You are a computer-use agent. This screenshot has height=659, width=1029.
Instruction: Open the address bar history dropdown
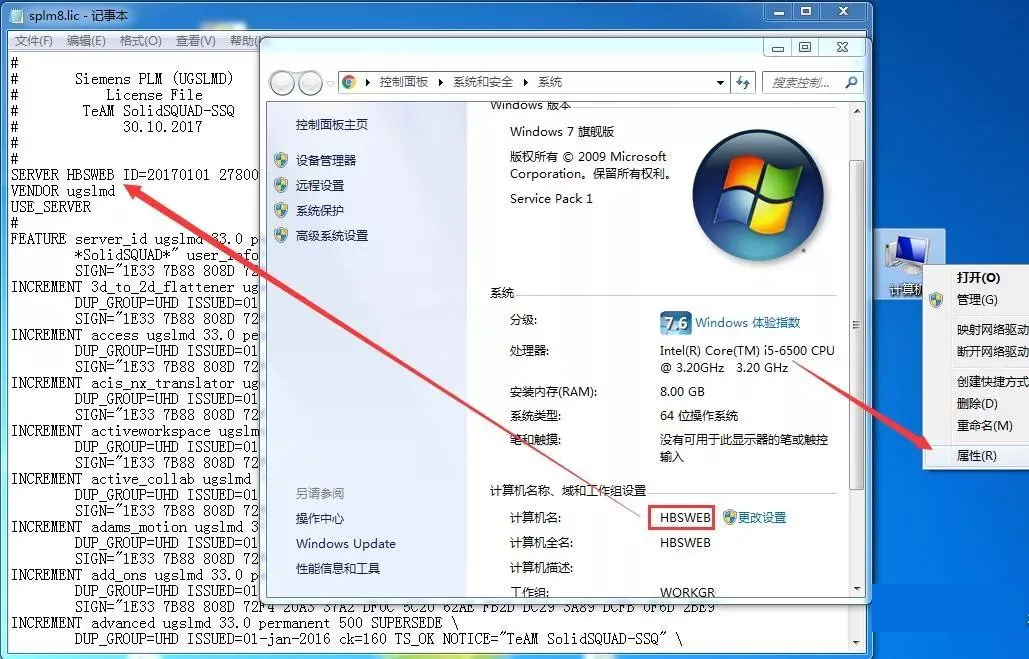coord(721,83)
